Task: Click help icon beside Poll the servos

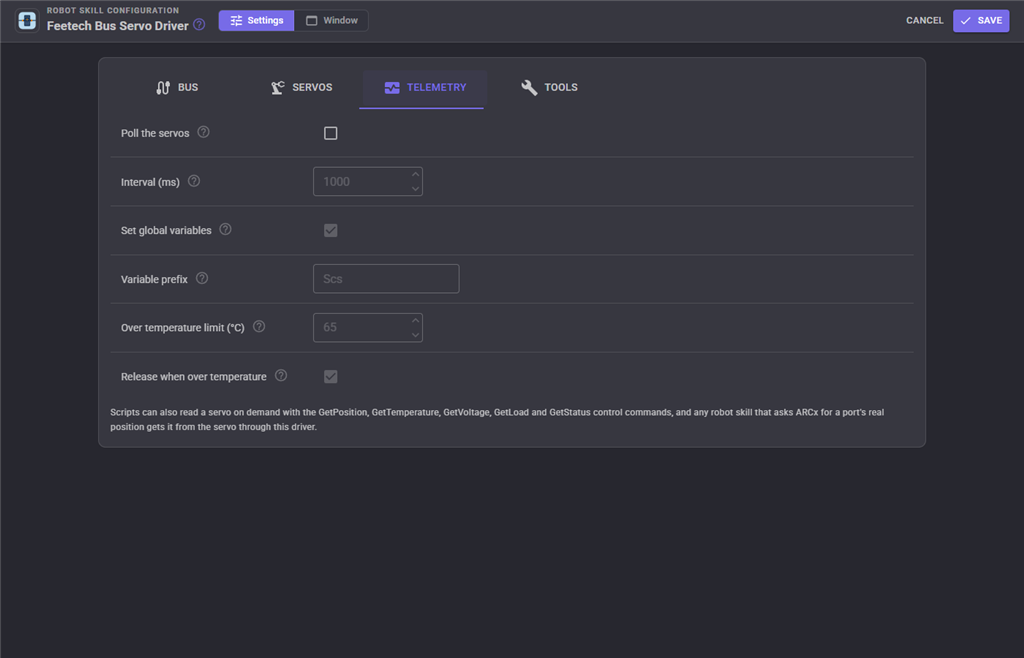Action: point(204,132)
